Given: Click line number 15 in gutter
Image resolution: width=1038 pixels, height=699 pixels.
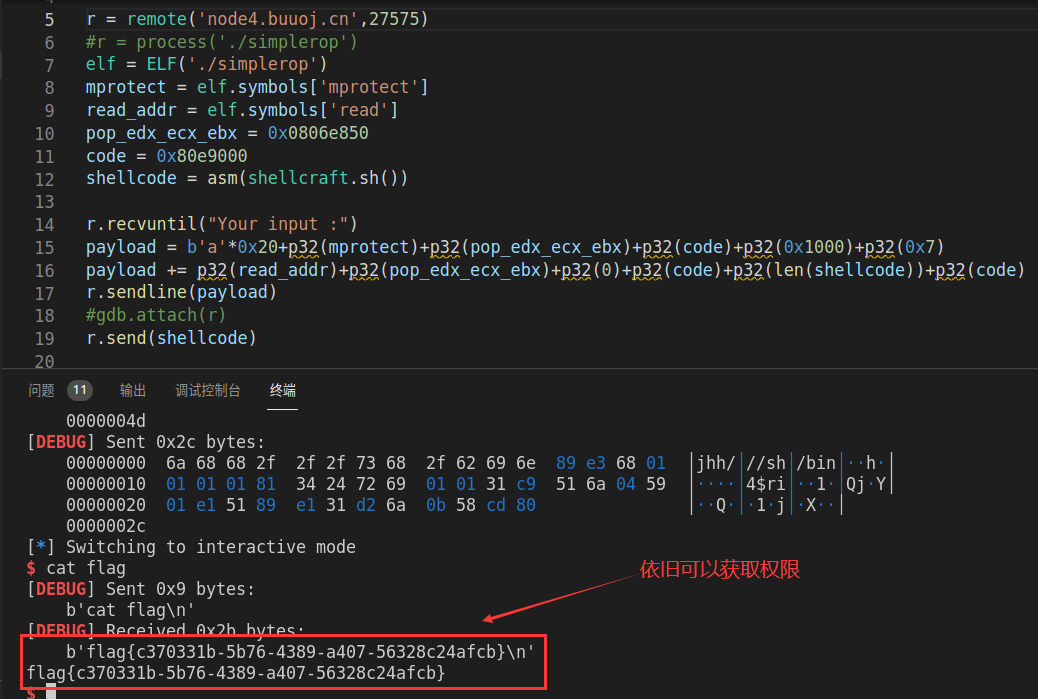Looking at the screenshot, I should pos(44,248).
